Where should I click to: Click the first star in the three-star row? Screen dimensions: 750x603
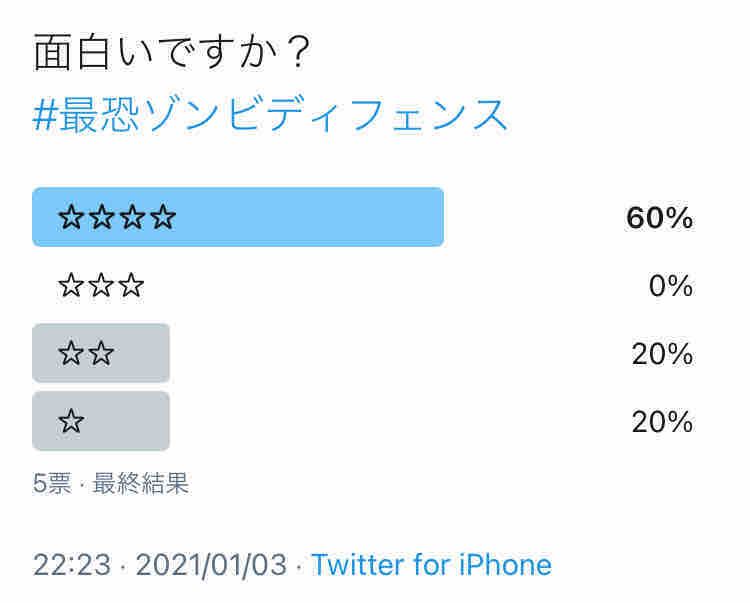coord(71,287)
